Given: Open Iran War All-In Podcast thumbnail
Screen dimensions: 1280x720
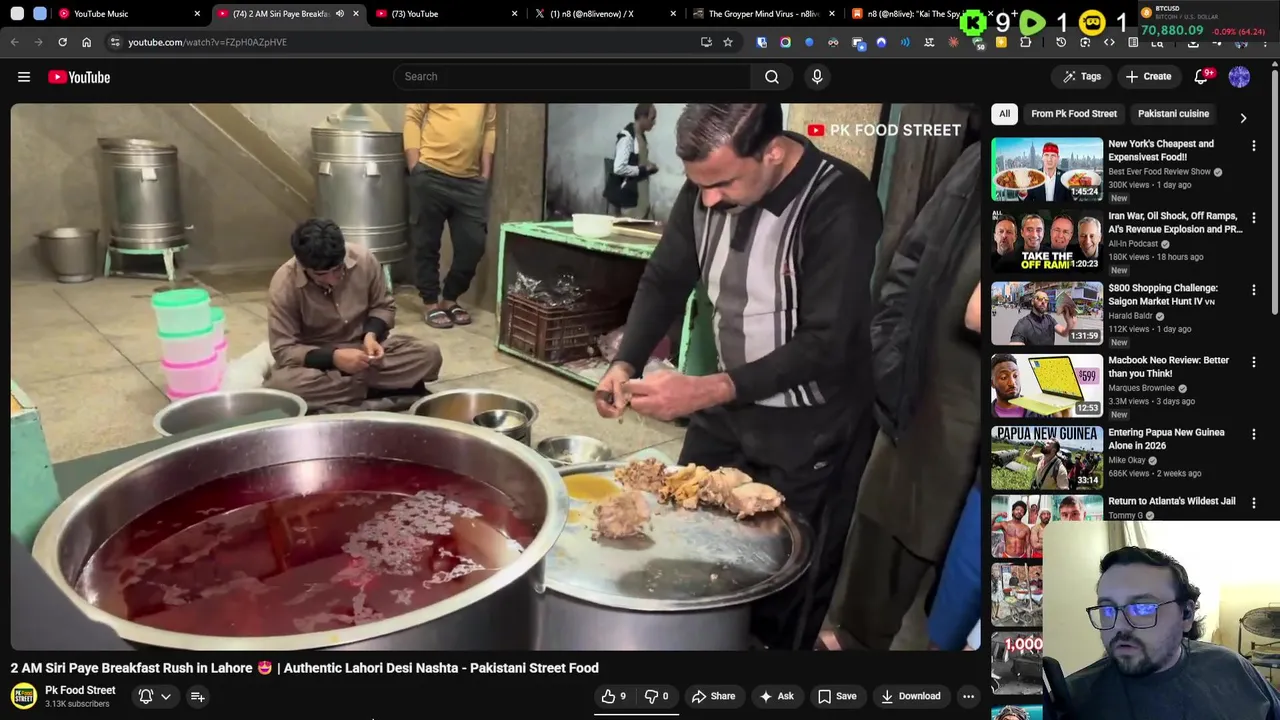Looking at the screenshot, I should pos(1047,241).
